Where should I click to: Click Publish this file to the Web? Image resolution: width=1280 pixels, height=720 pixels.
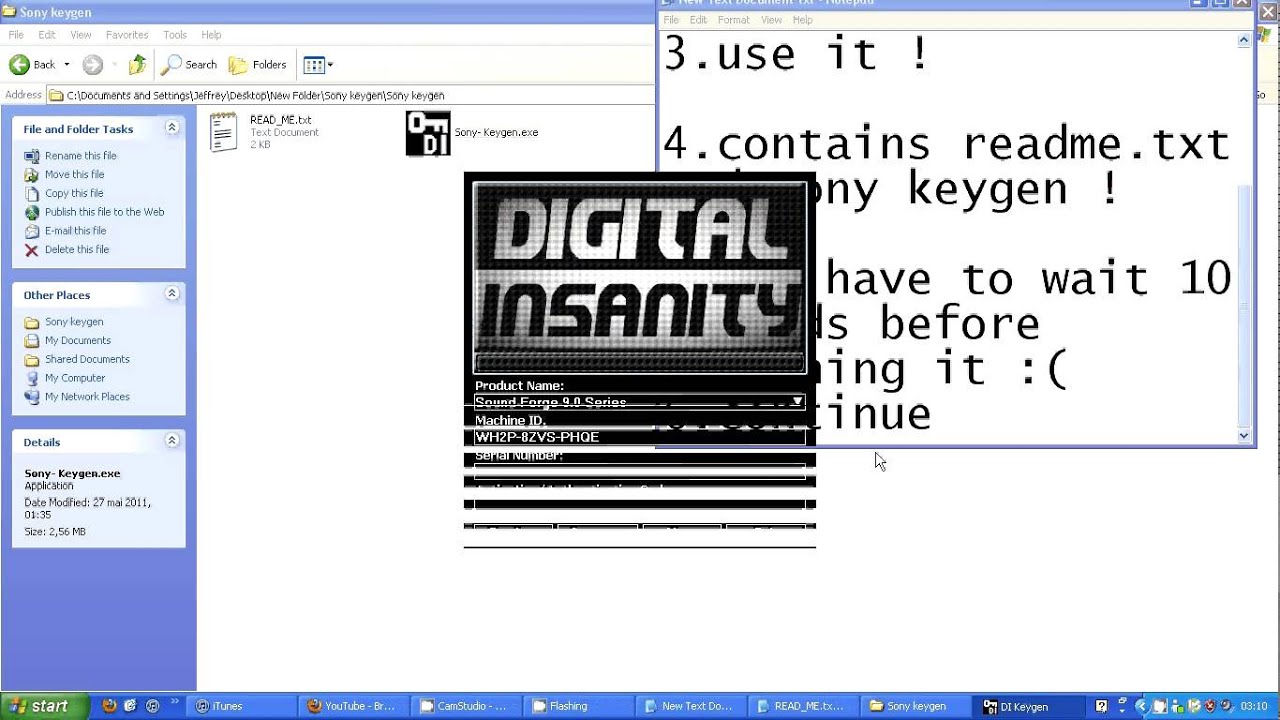(104, 212)
